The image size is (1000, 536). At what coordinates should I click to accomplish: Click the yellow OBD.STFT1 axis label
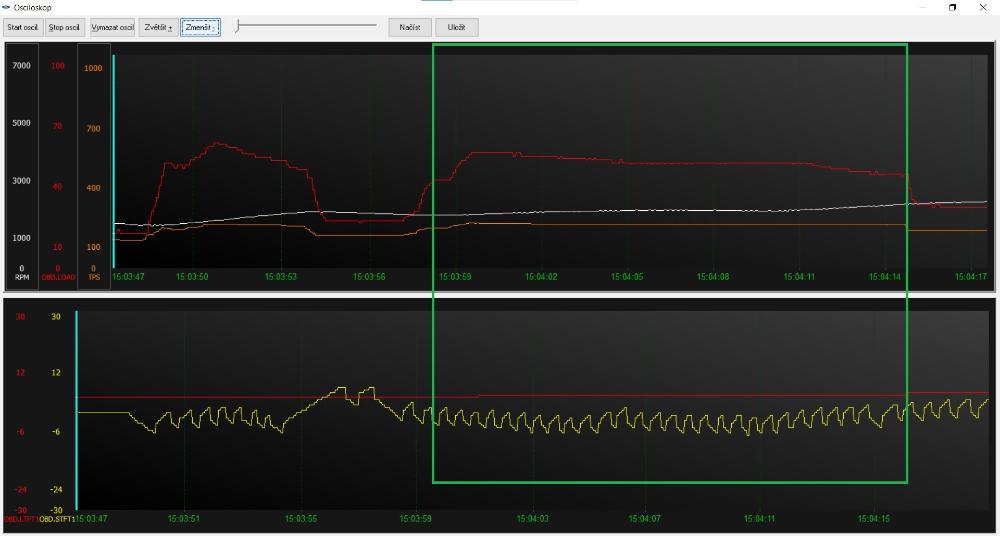pos(57,519)
